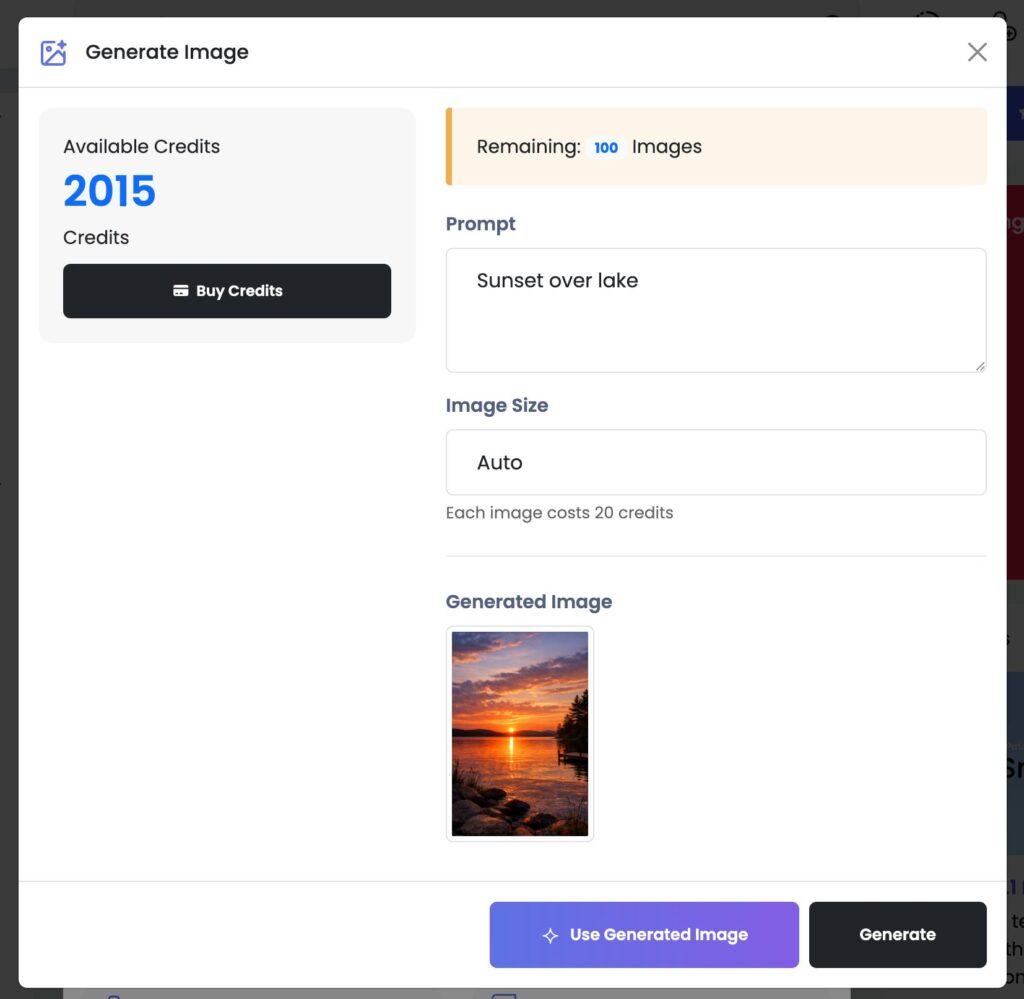The height and width of the screenshot is (999, 1024).
Task: Click the Prompt field label
Action: pyautogui.click(x=481, y=224)
